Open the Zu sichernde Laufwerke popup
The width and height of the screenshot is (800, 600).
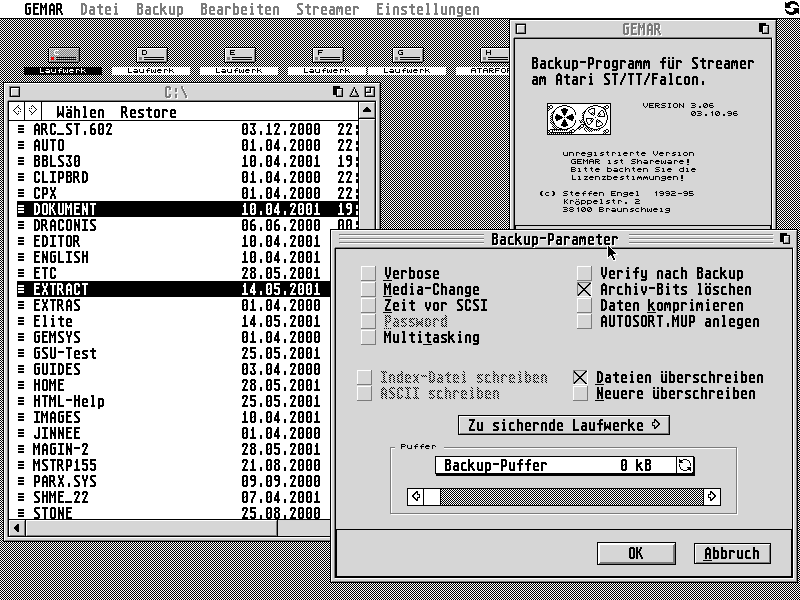click(x=563, y=425)
